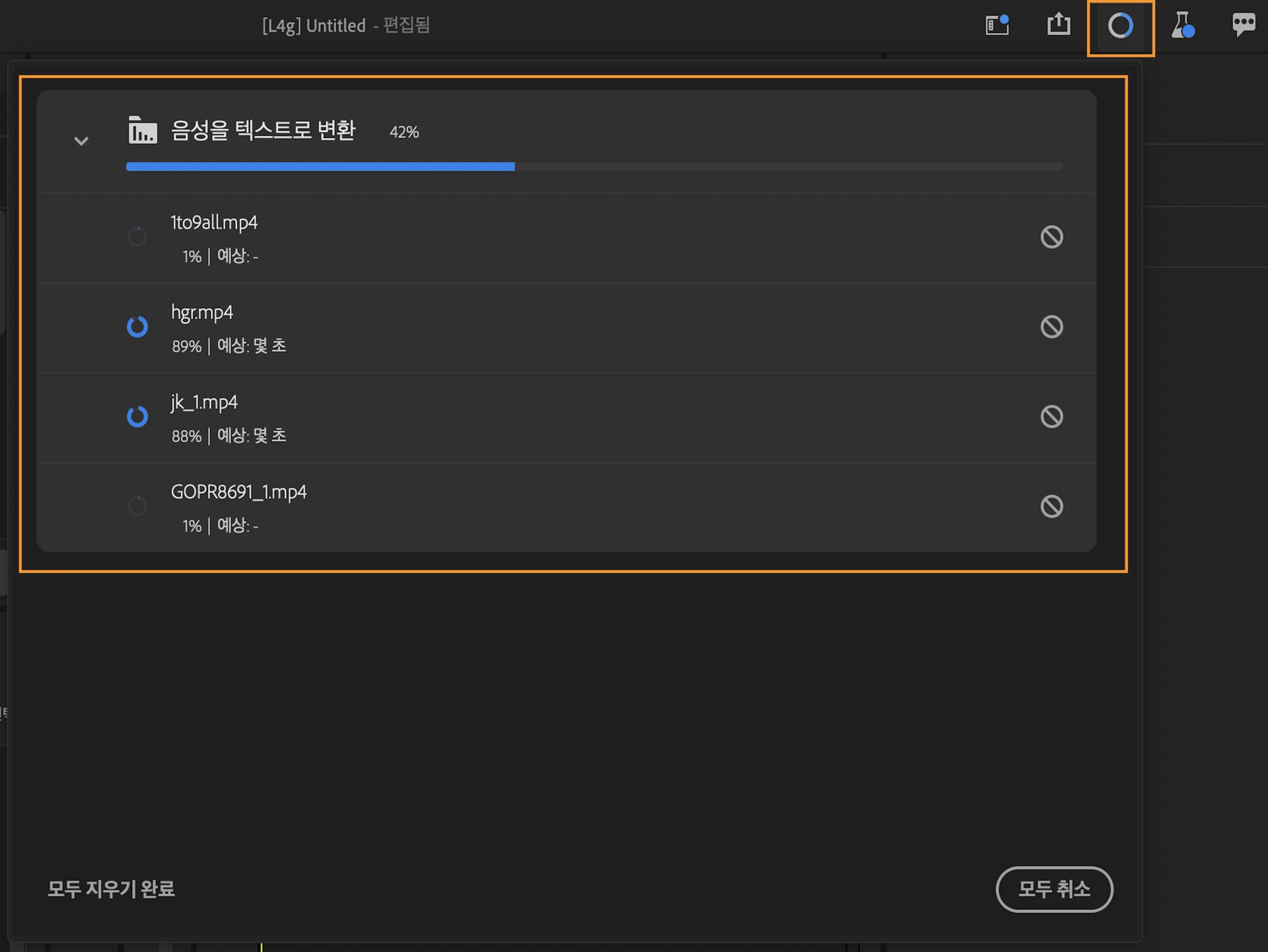
Task: Click the [L4g] Untitled project title
Action: [x=314, y=26]
